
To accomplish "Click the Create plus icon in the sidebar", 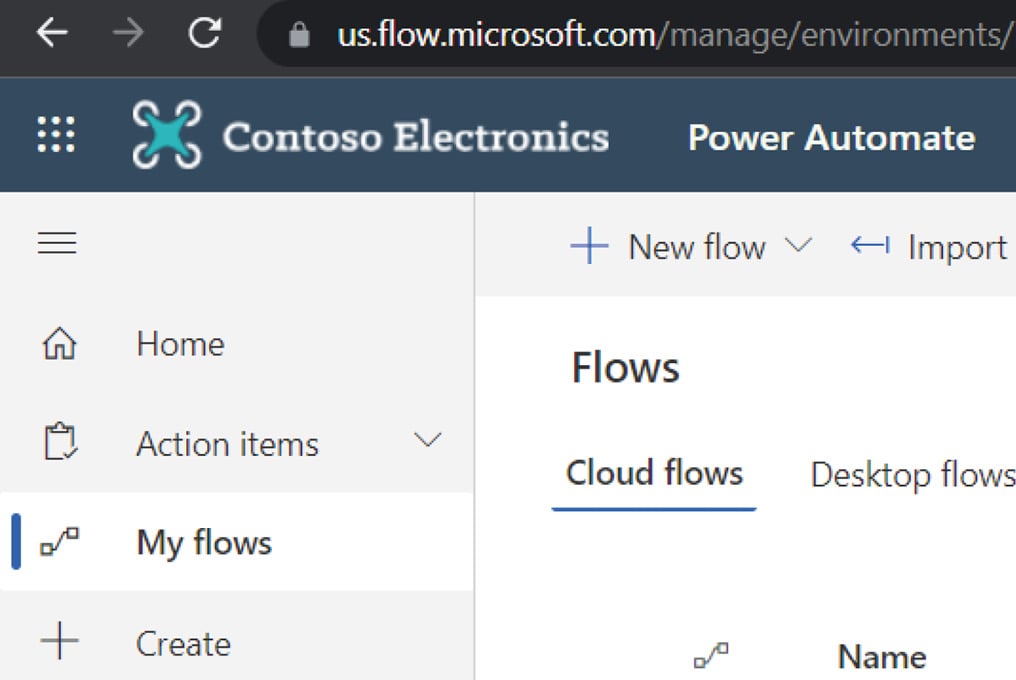I will (x=59, y=642).
